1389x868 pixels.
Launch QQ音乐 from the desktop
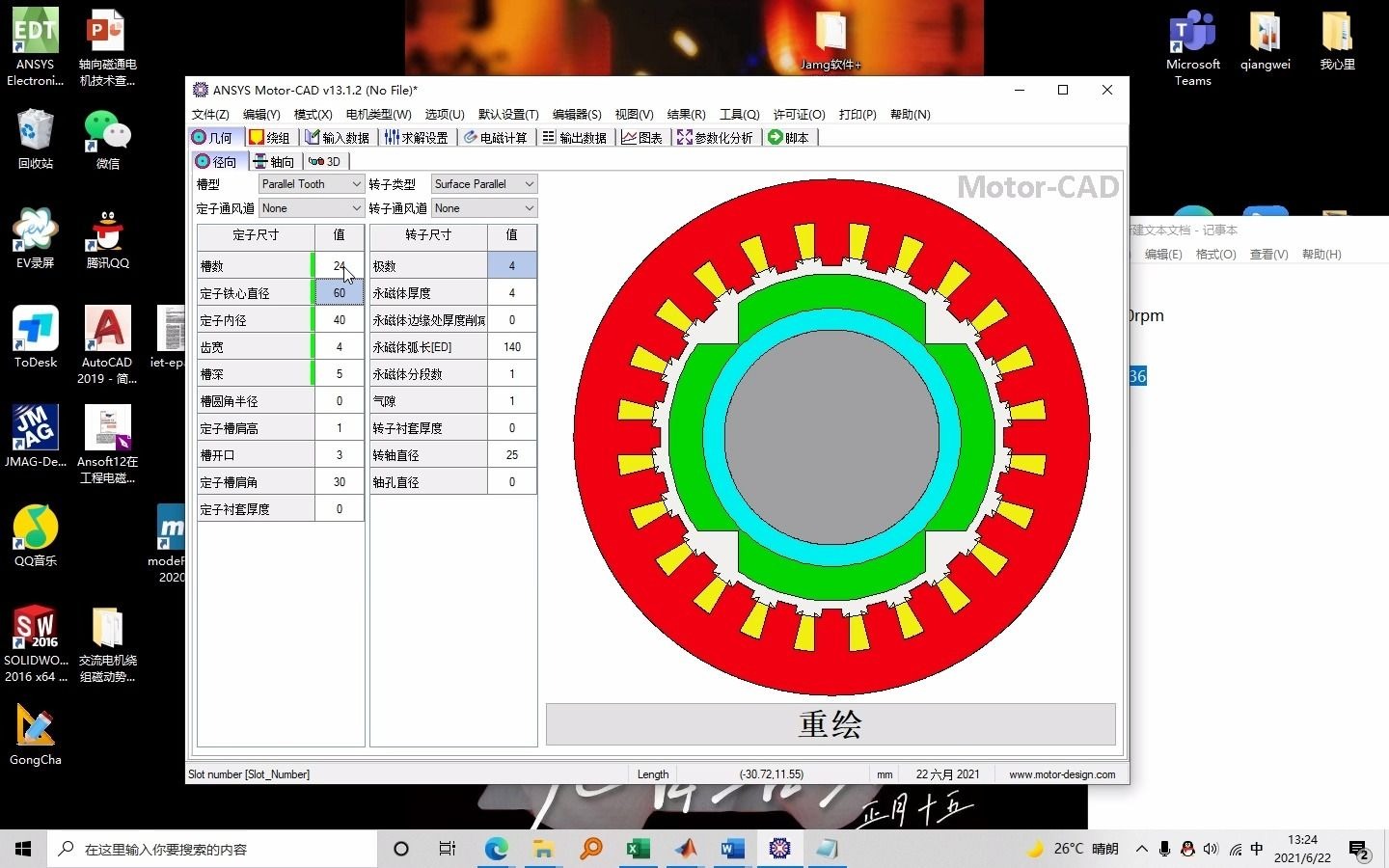pos(35,535)
